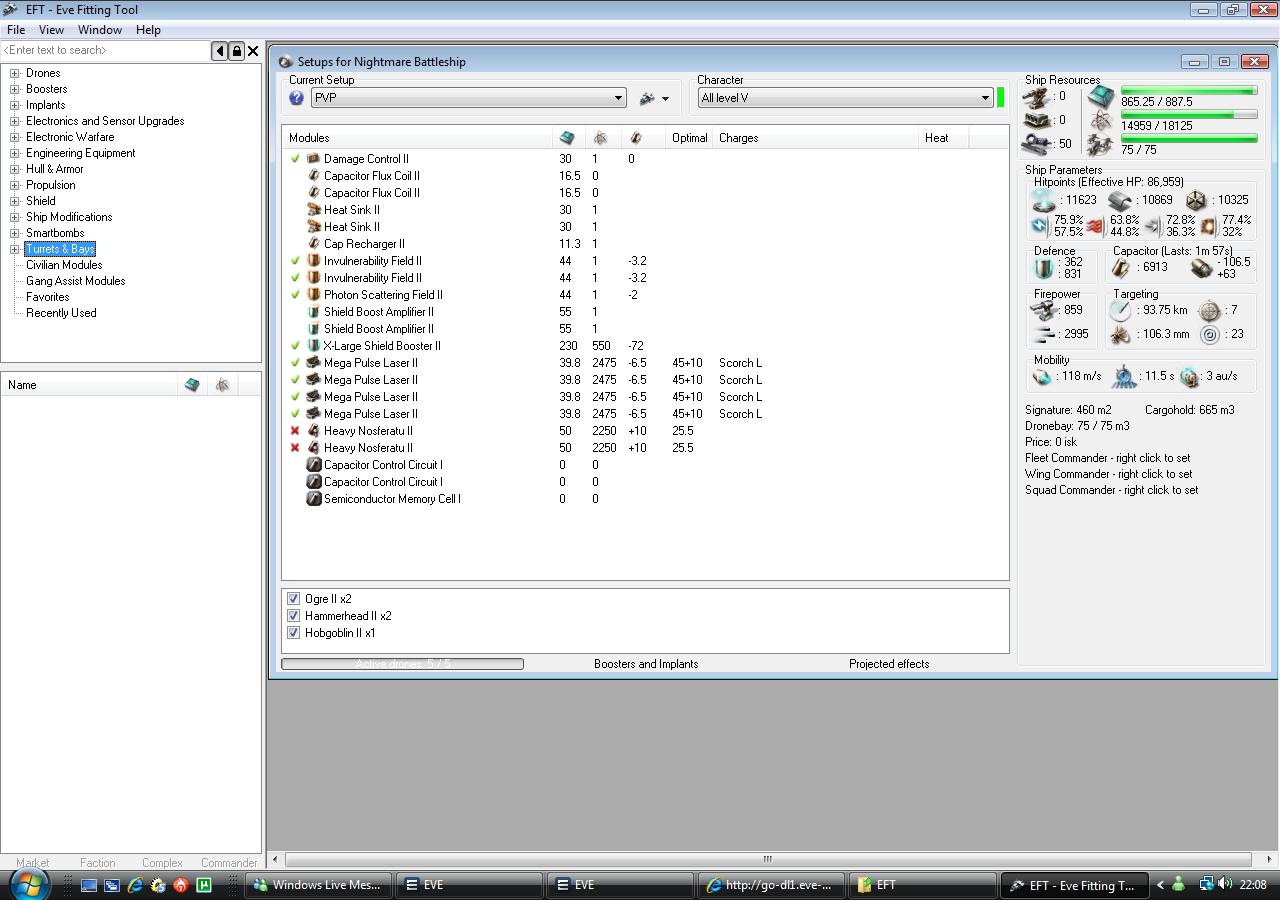Open the ship icon dropdown arrow next to setup
Image resolution: width=1280 pixels, height=900 pixels.
click(665, 99)
